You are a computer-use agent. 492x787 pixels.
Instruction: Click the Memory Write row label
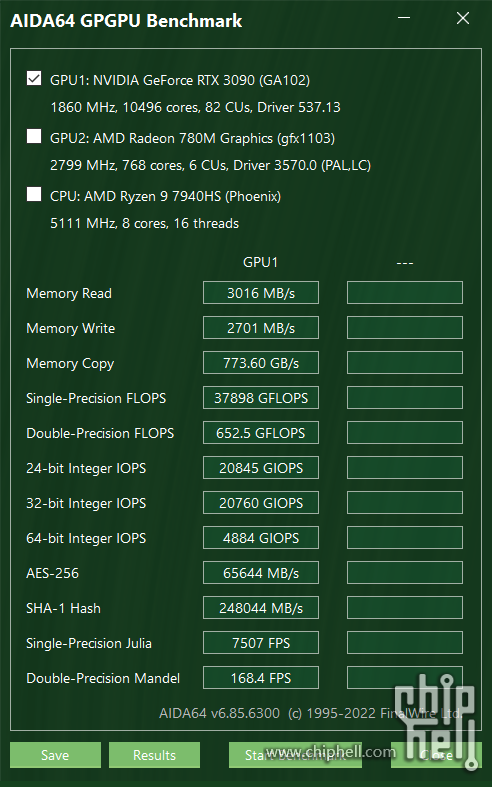click(70, 328)
